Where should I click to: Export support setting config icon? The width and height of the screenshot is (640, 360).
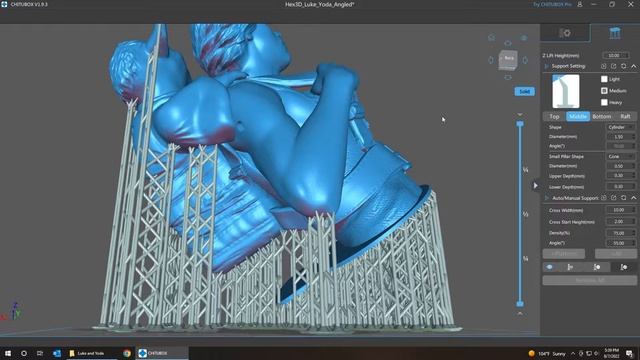coord(613,66)
